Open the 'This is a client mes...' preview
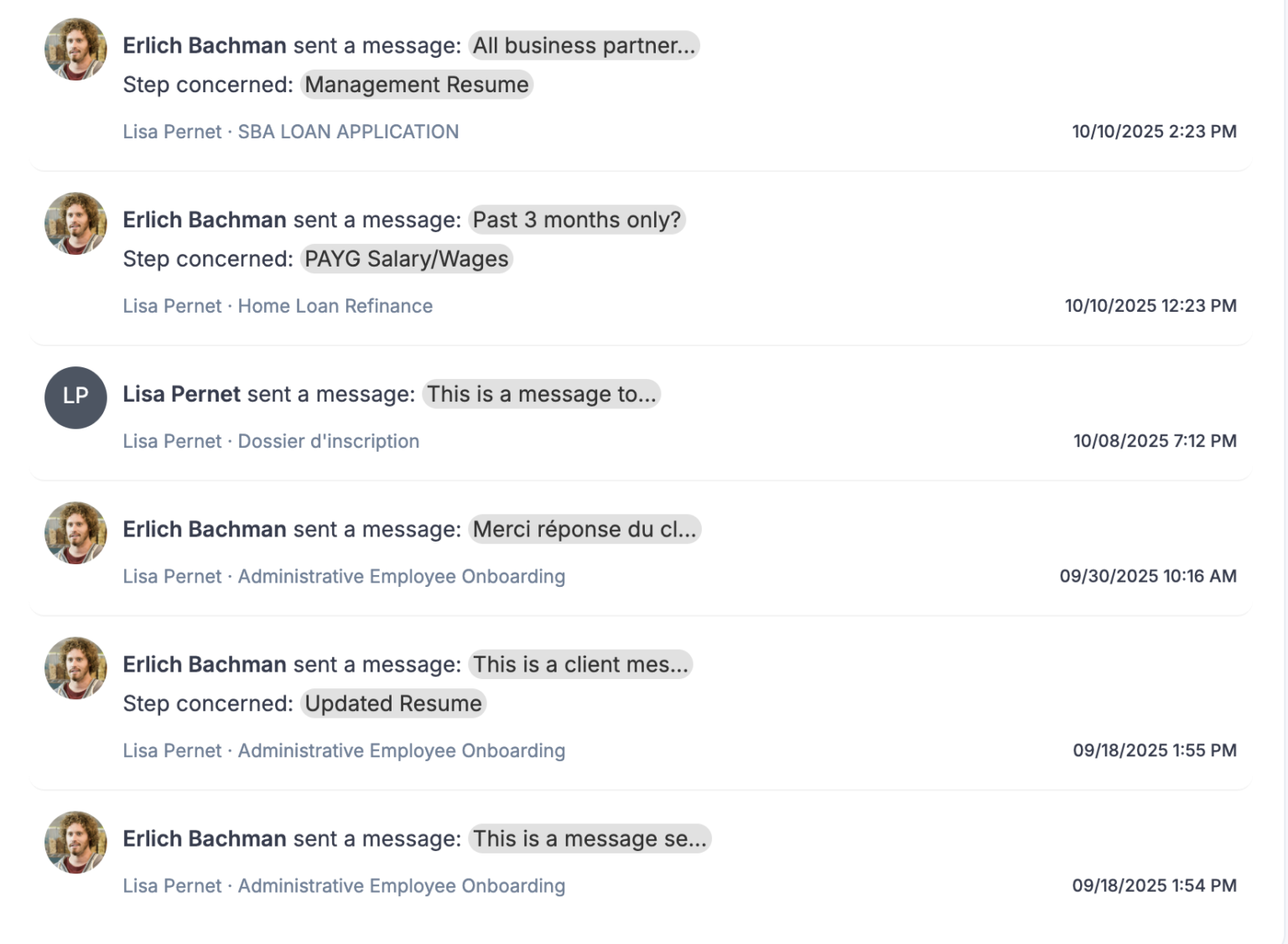This screenshot has height=944, width=1288. point(579,665)
